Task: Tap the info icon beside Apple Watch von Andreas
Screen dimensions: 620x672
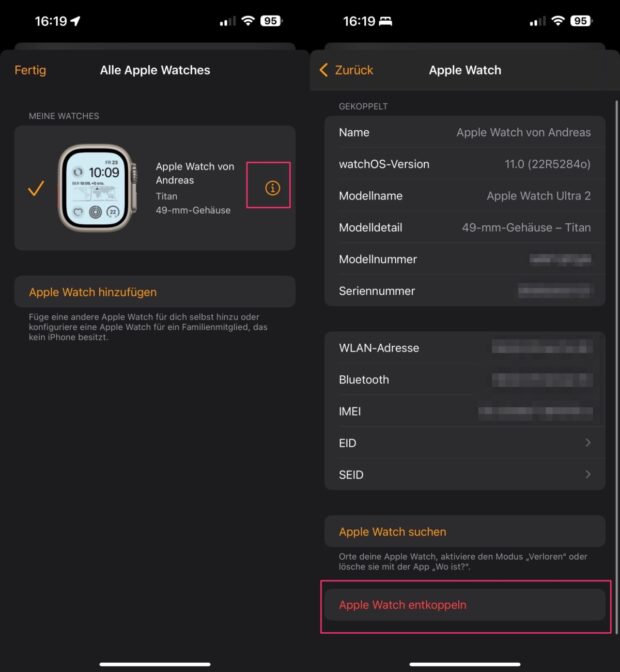Action: [272, 188]
